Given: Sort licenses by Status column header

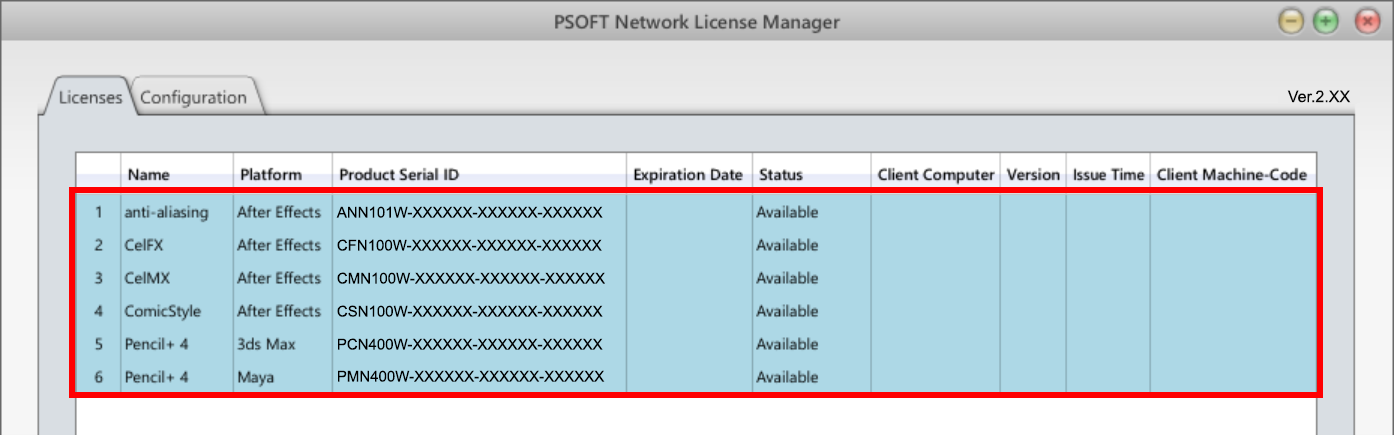Looking at the screenshot, I should pos(781,174).
